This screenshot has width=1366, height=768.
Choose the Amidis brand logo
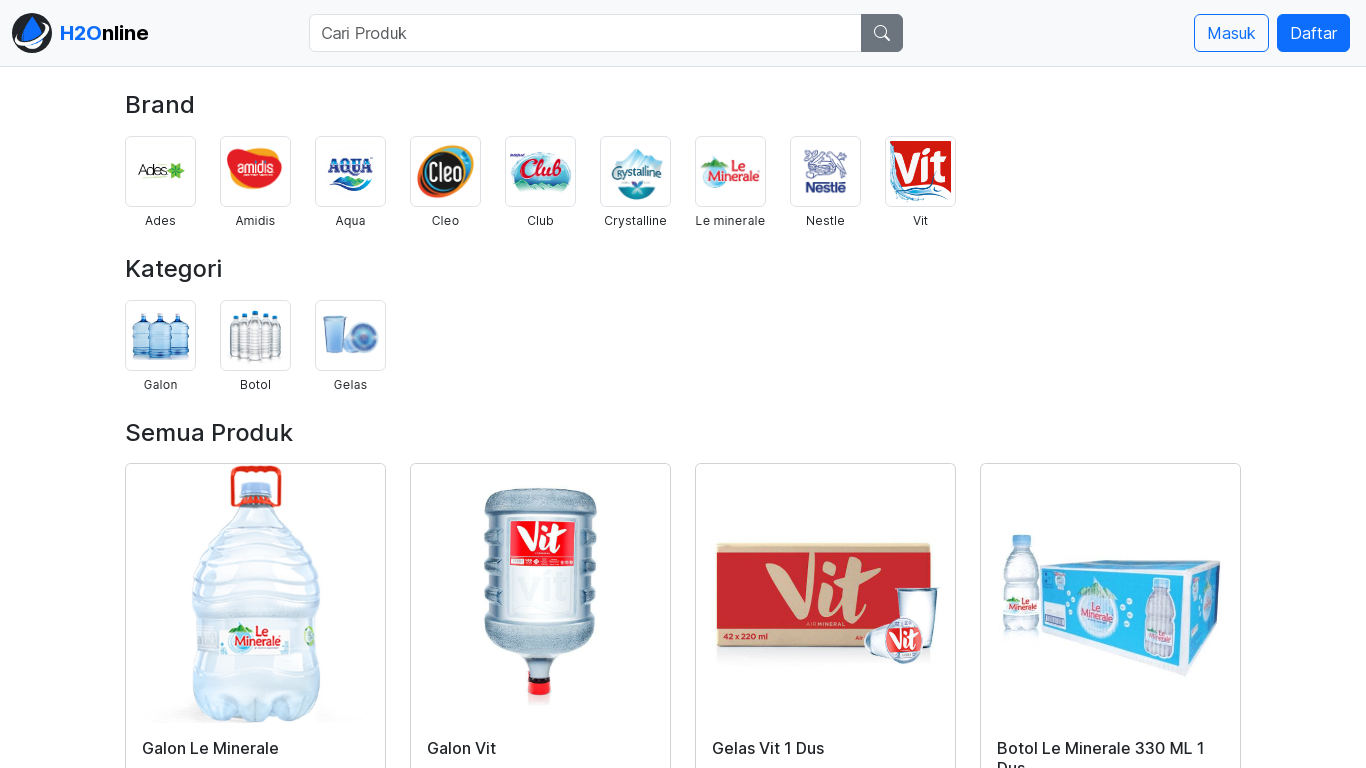click(x=255, y=171)
